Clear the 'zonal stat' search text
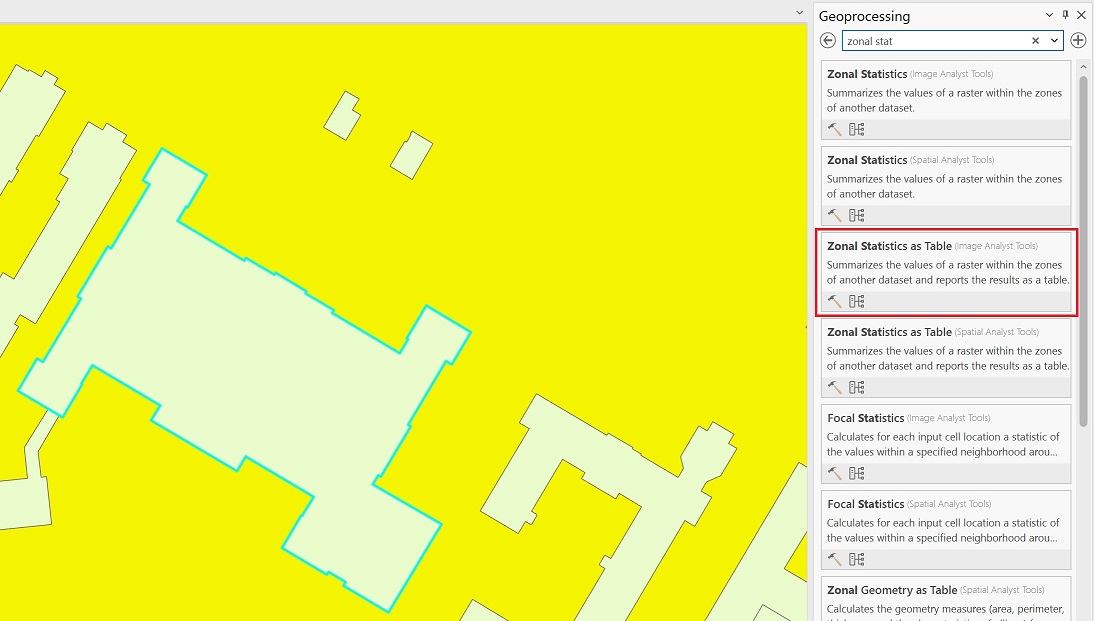1094x621 pixels. [x=1036, y=41]
